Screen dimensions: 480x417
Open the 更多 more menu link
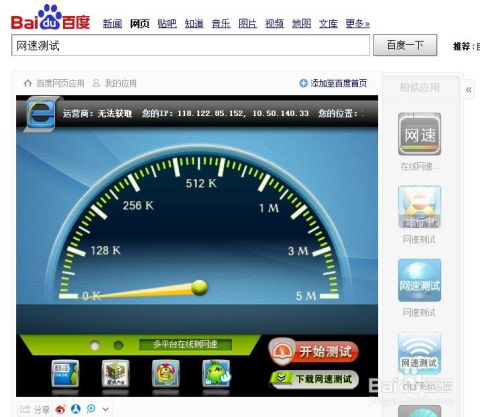coord(357,24)
